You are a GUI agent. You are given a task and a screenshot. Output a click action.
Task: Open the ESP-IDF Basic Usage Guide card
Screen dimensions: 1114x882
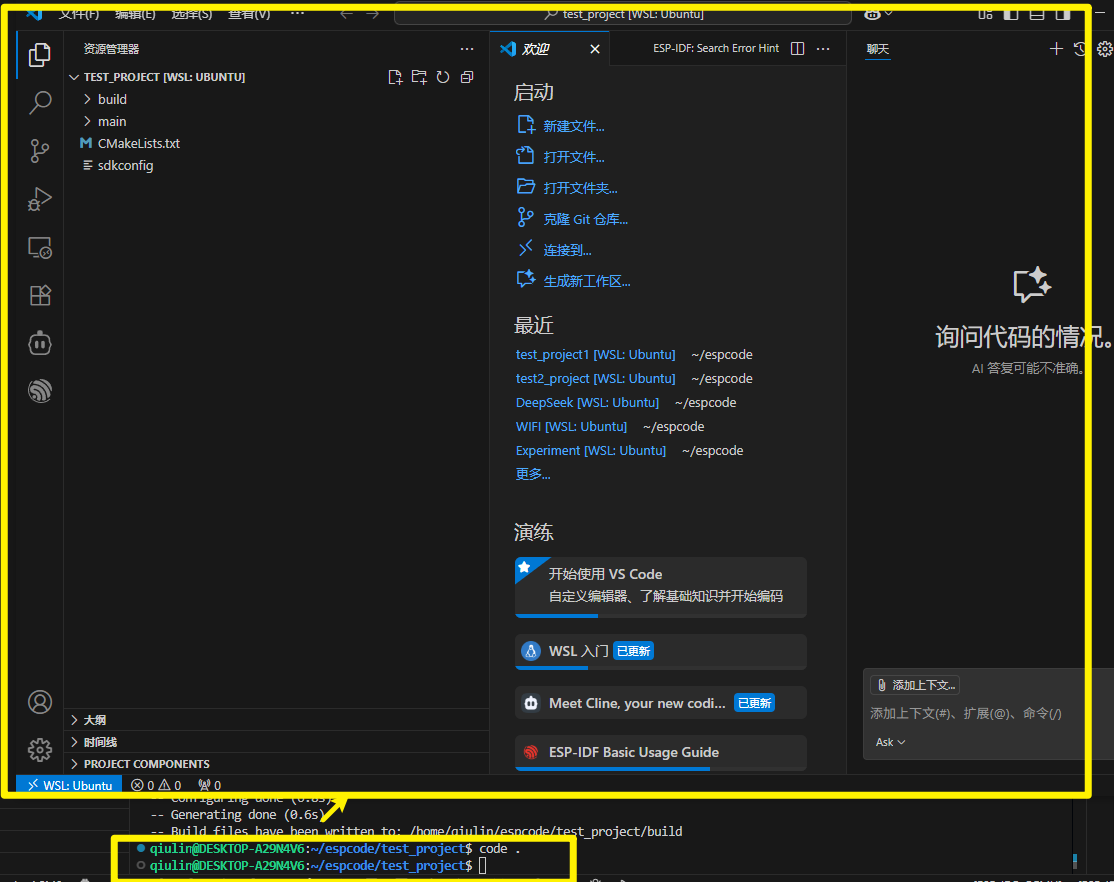pos(661,753)
